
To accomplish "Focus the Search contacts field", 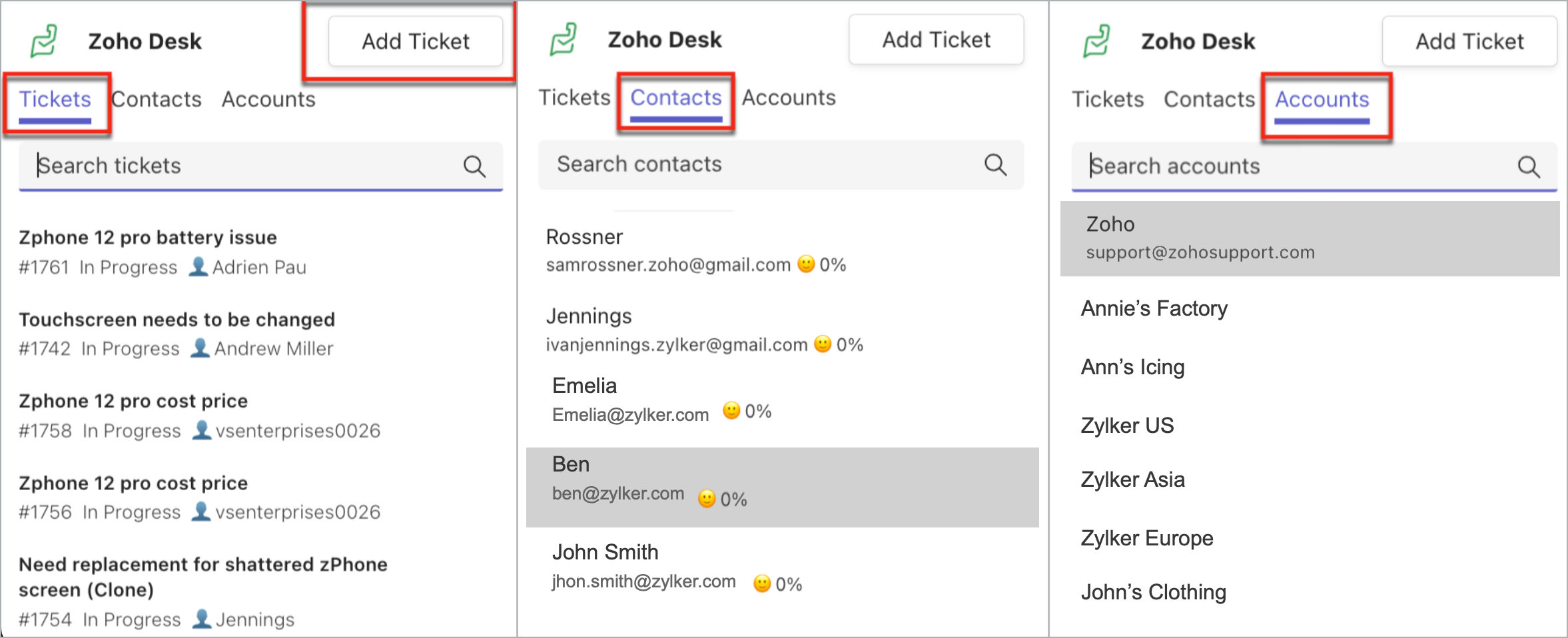I will pos(759,164).
